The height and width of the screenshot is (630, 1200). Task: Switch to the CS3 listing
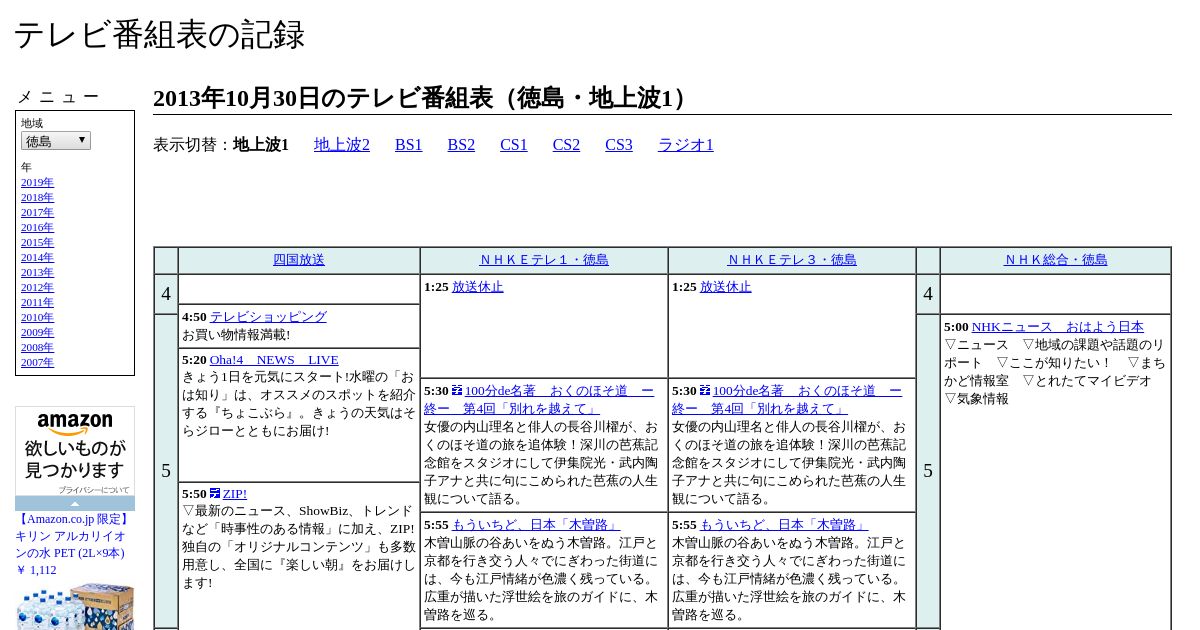tap(619, 145)
